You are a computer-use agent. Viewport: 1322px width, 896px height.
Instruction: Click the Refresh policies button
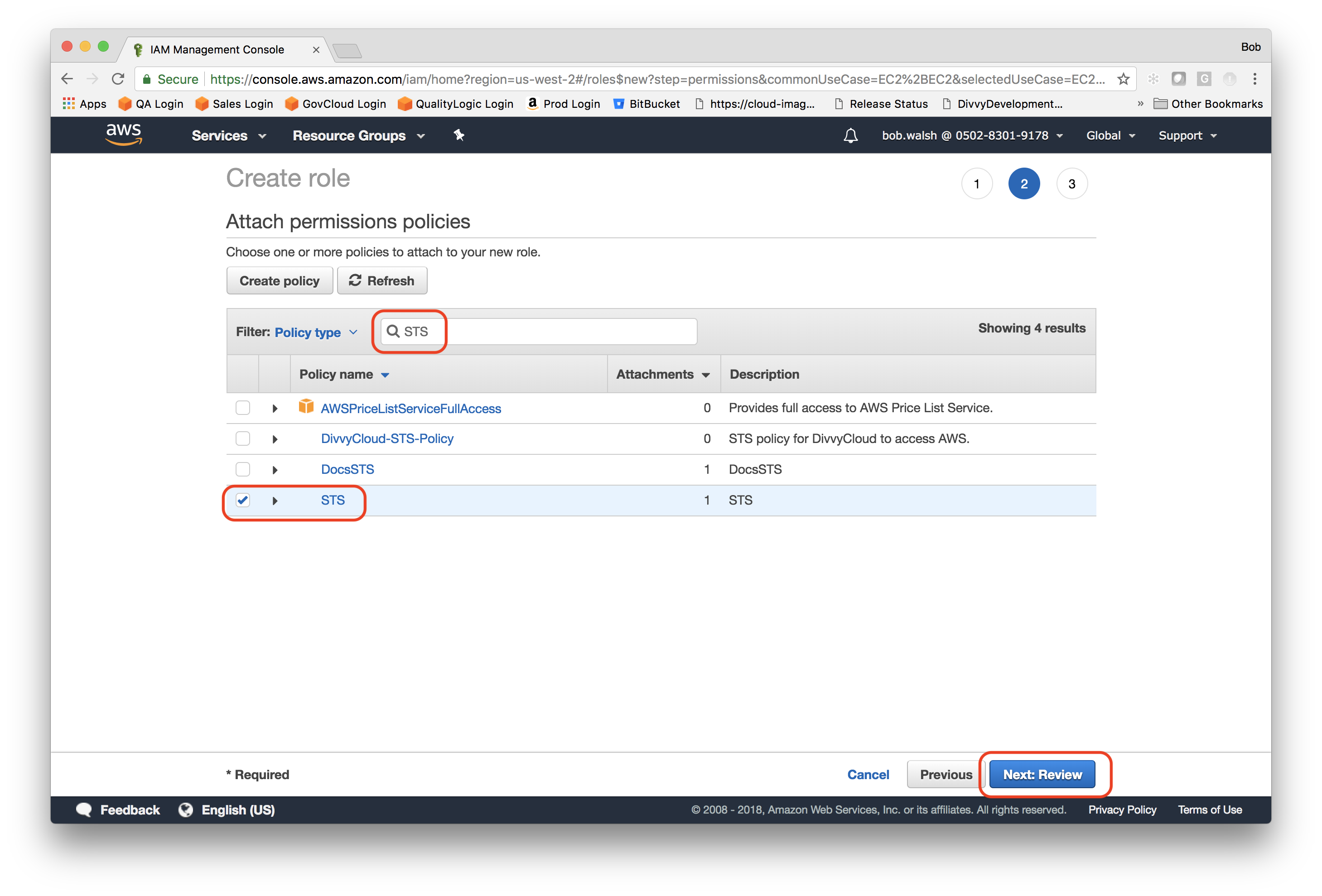[382, 280]
